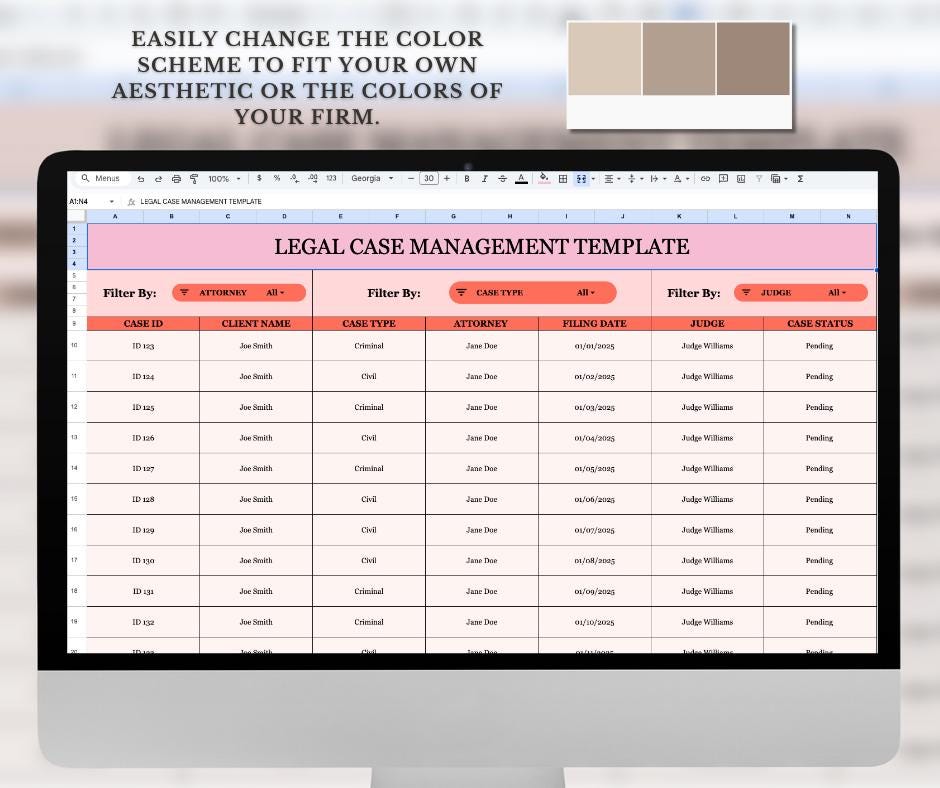Create a filter using the funnel icon

pyautogui.click(x=759, y=178)
